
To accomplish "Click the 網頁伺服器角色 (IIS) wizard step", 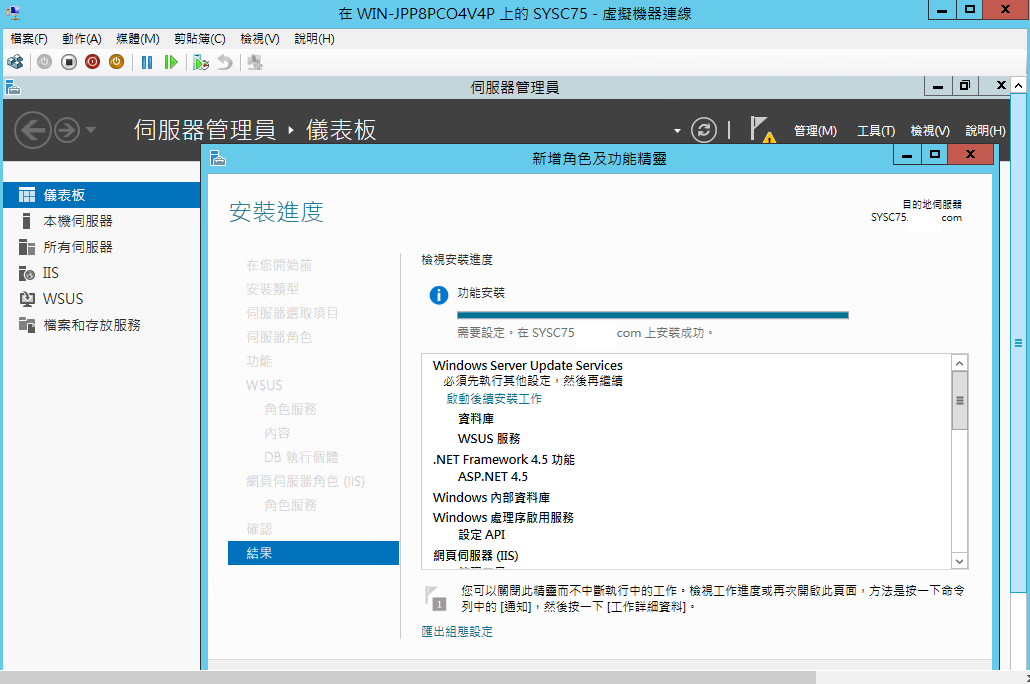I will coord(305,481).
